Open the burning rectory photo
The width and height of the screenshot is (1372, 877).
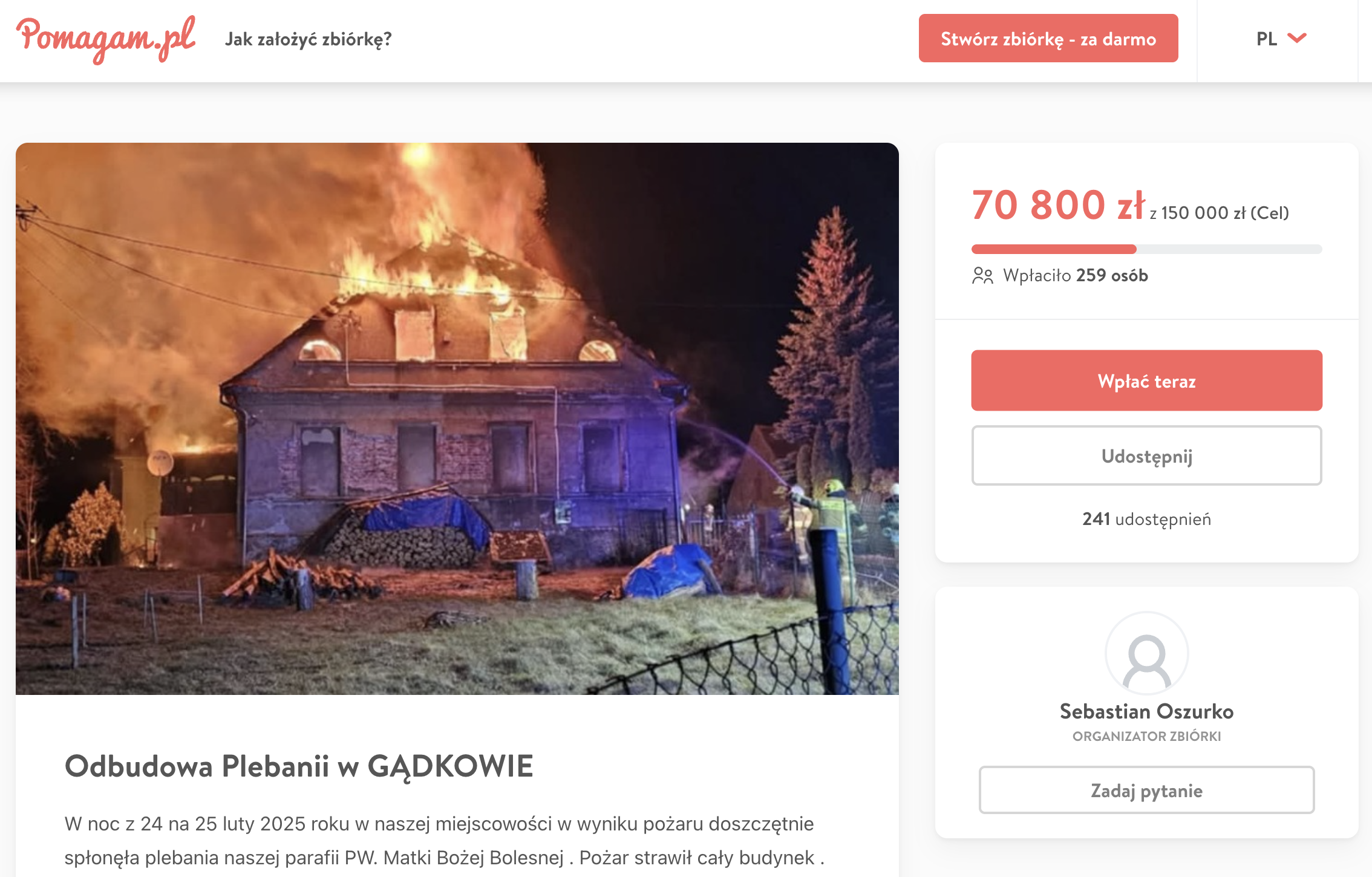point(457,419)
